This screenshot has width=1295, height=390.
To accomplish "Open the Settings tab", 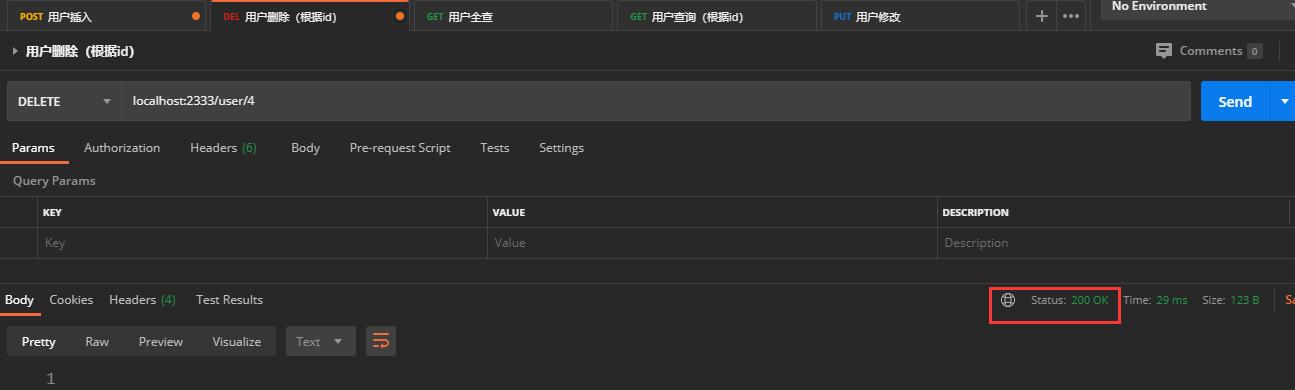I will click(561, 148).
